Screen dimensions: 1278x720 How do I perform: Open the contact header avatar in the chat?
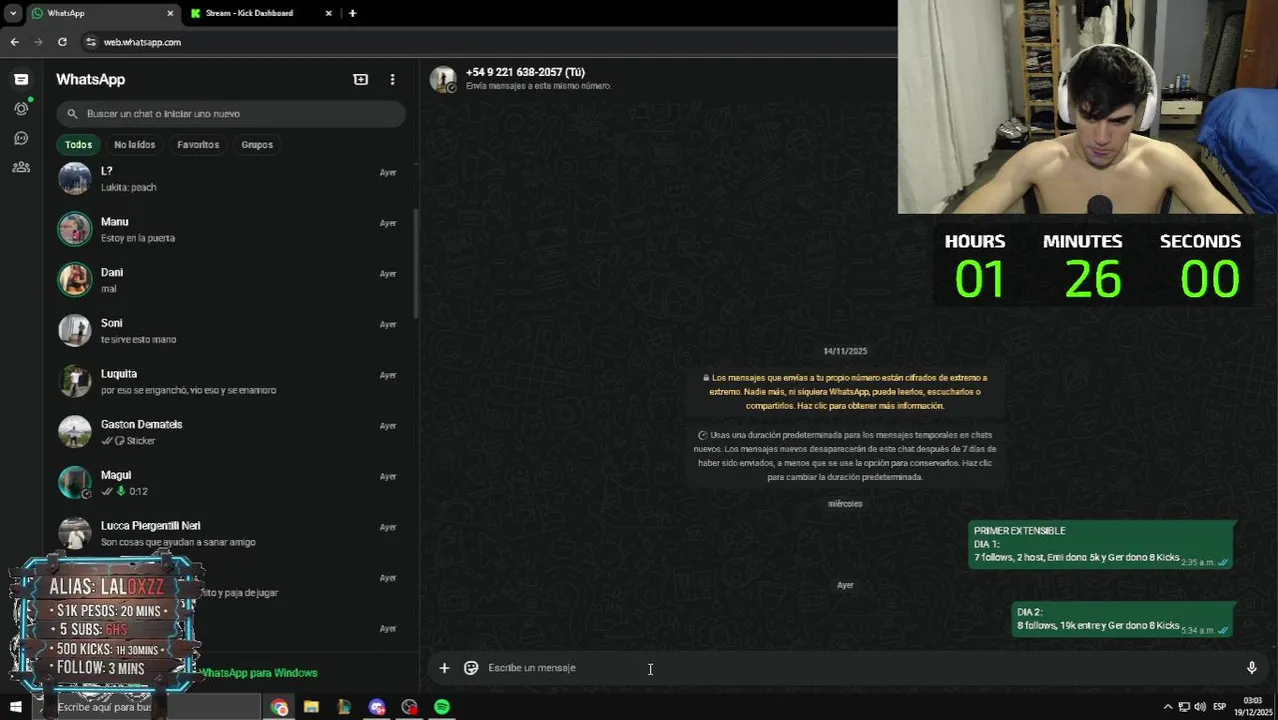(443, 79)
